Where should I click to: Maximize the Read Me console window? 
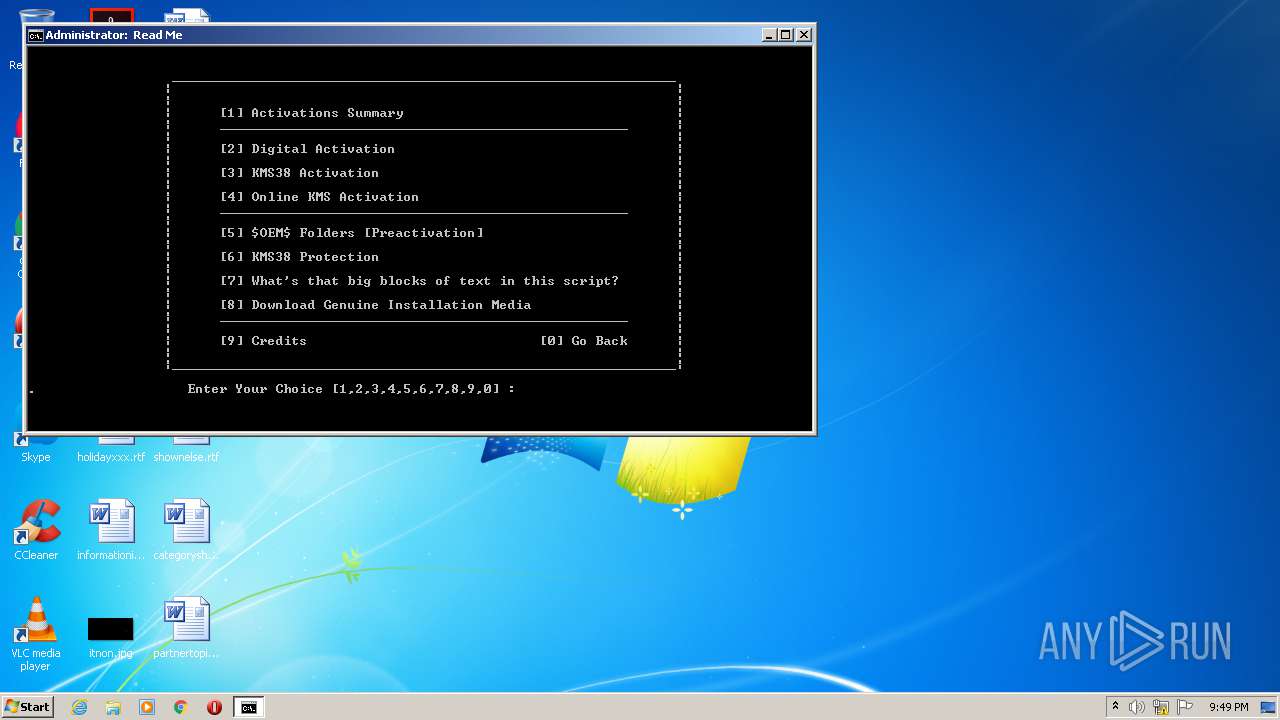point(786,35)
